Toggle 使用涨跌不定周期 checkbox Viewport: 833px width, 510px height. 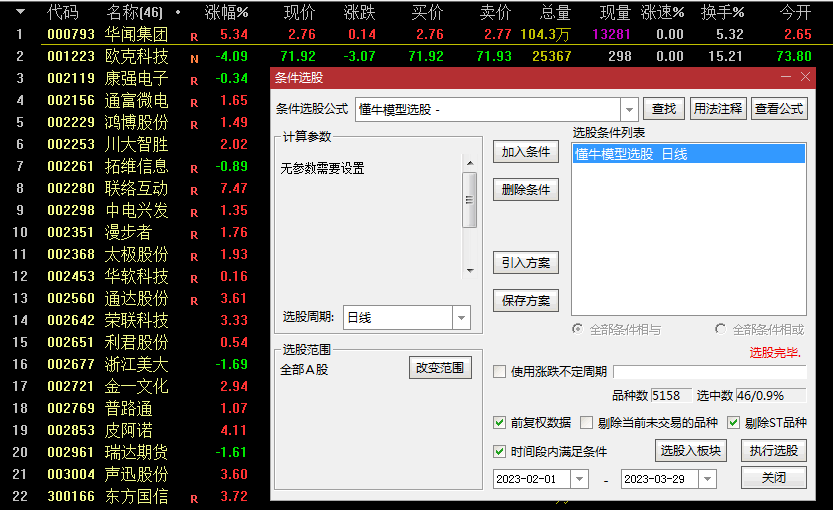[x=499, y=371]
